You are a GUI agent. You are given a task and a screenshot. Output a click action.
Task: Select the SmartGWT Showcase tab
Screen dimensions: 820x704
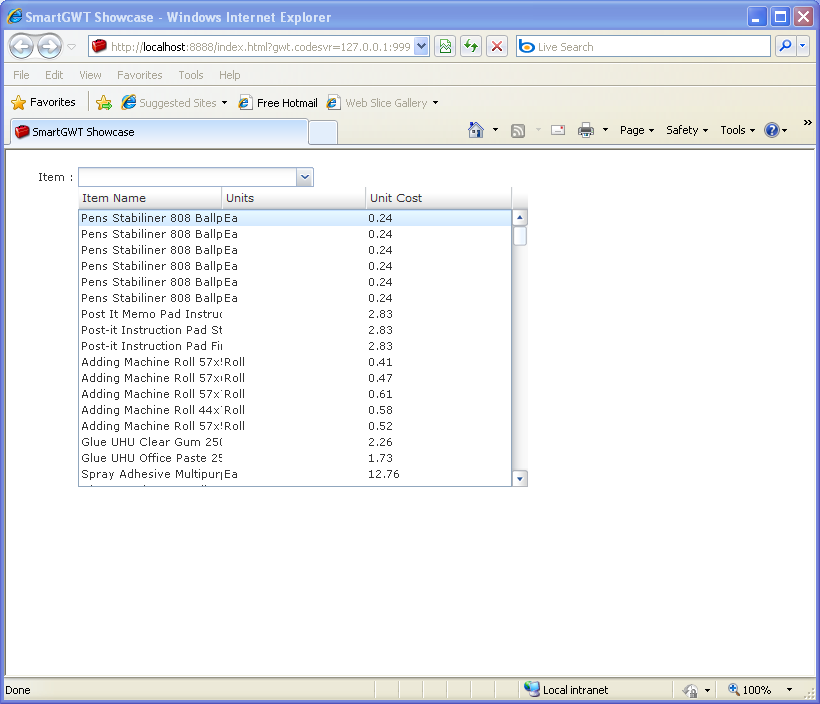pos(158,132)
